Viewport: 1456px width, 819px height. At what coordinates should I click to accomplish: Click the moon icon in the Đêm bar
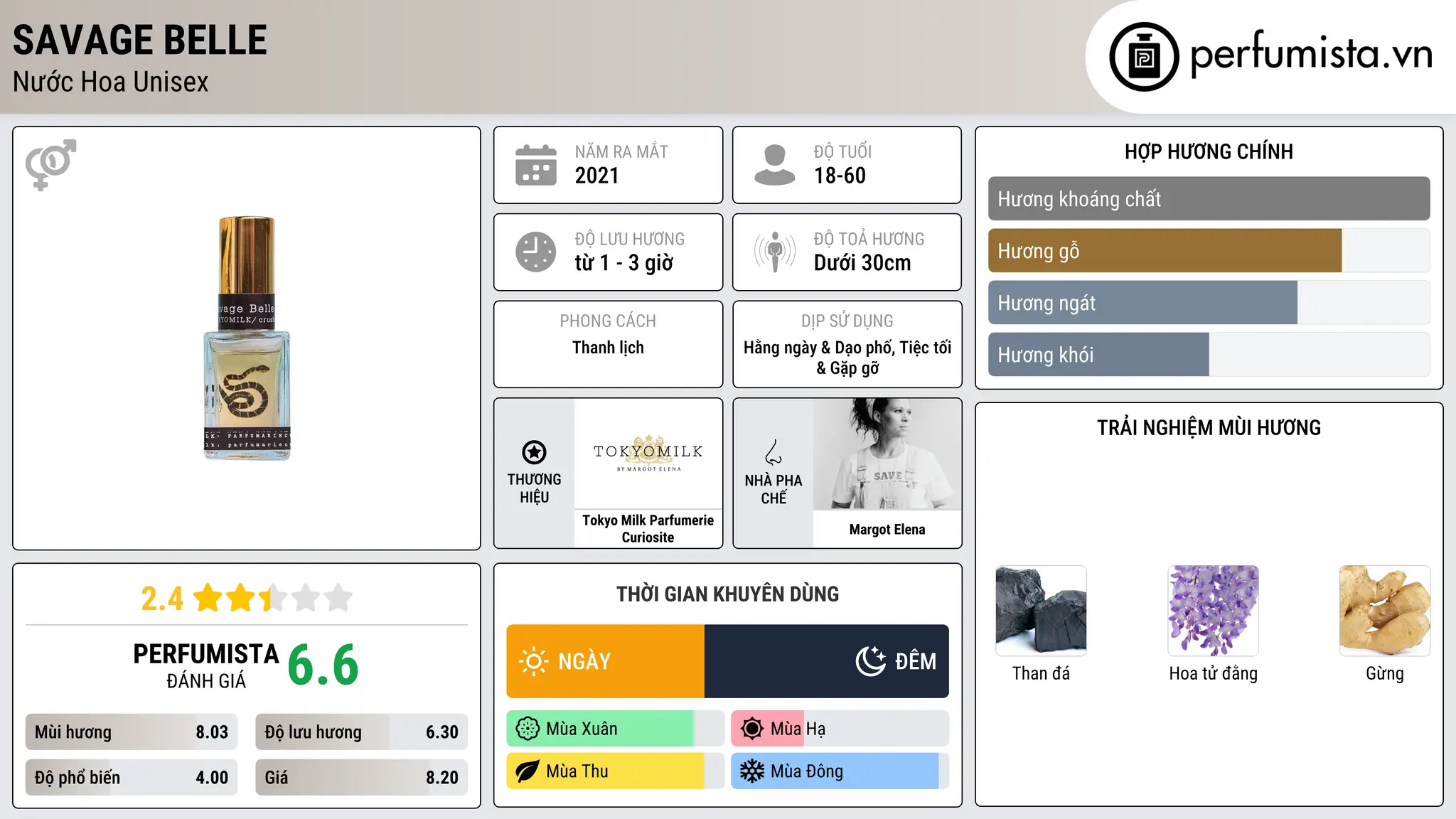[871, 661]
